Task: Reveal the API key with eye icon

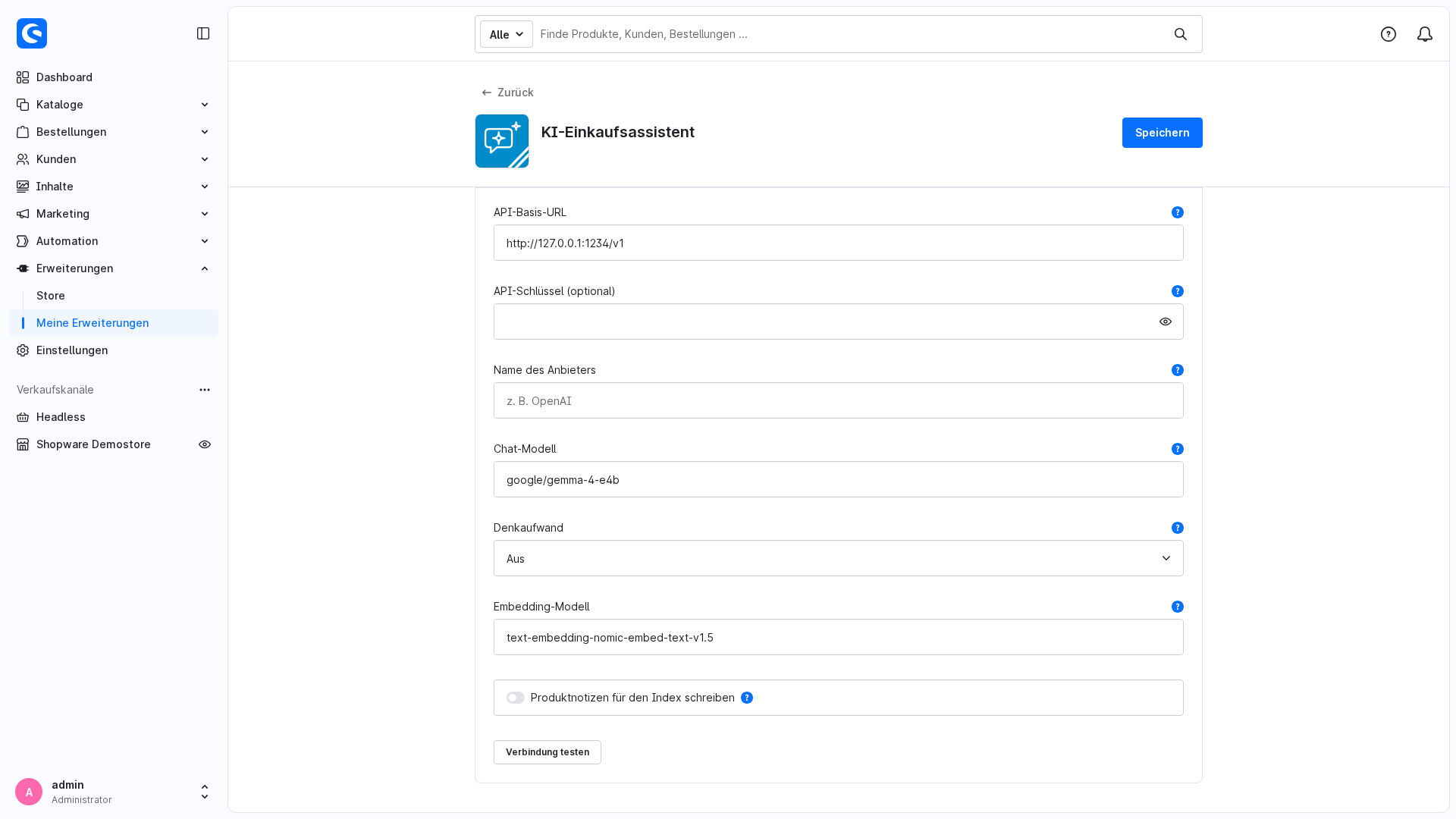Action: pyautogui.click(x=1166, y=322)
